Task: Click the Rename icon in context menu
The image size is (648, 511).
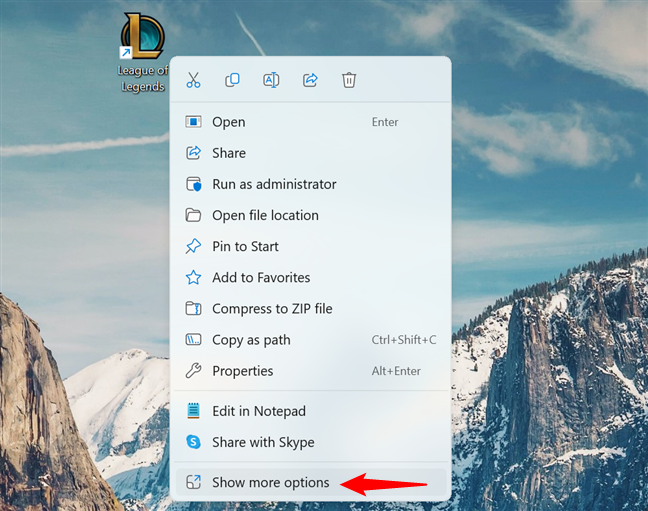Action: pos(271,80)
